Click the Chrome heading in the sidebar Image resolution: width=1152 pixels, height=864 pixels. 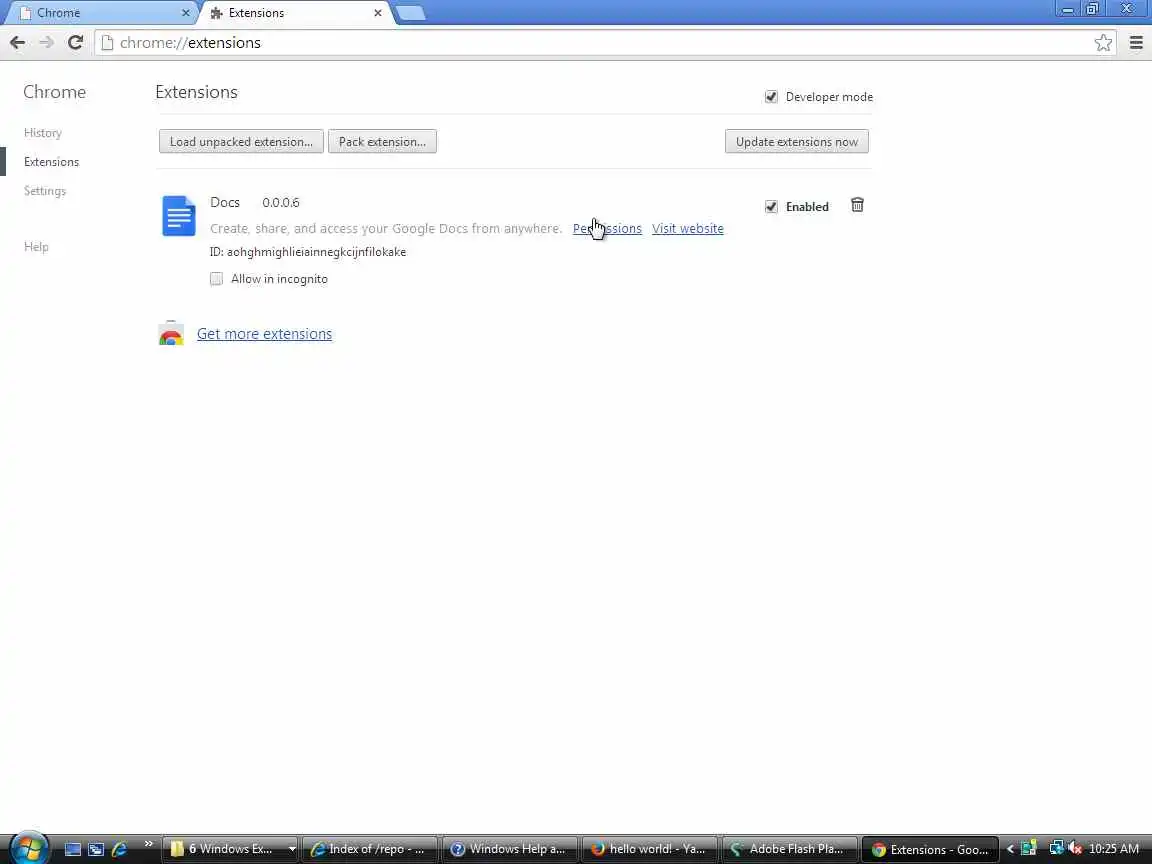pos(54,92)
